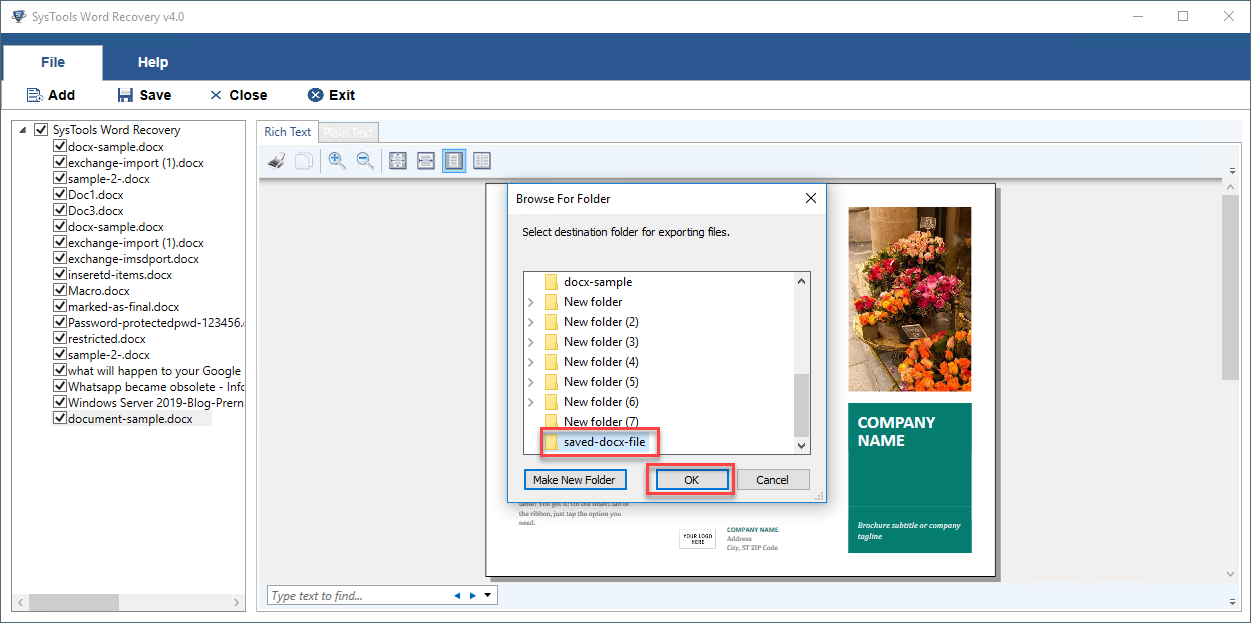Uncheck the marked-as-final.docx checkbox
Screen dimensions: 1251x623
(x=60, y=306)
